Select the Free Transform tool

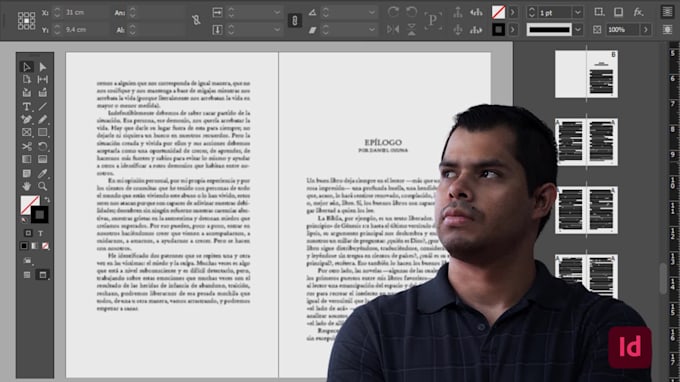click(x=42, y=146)
